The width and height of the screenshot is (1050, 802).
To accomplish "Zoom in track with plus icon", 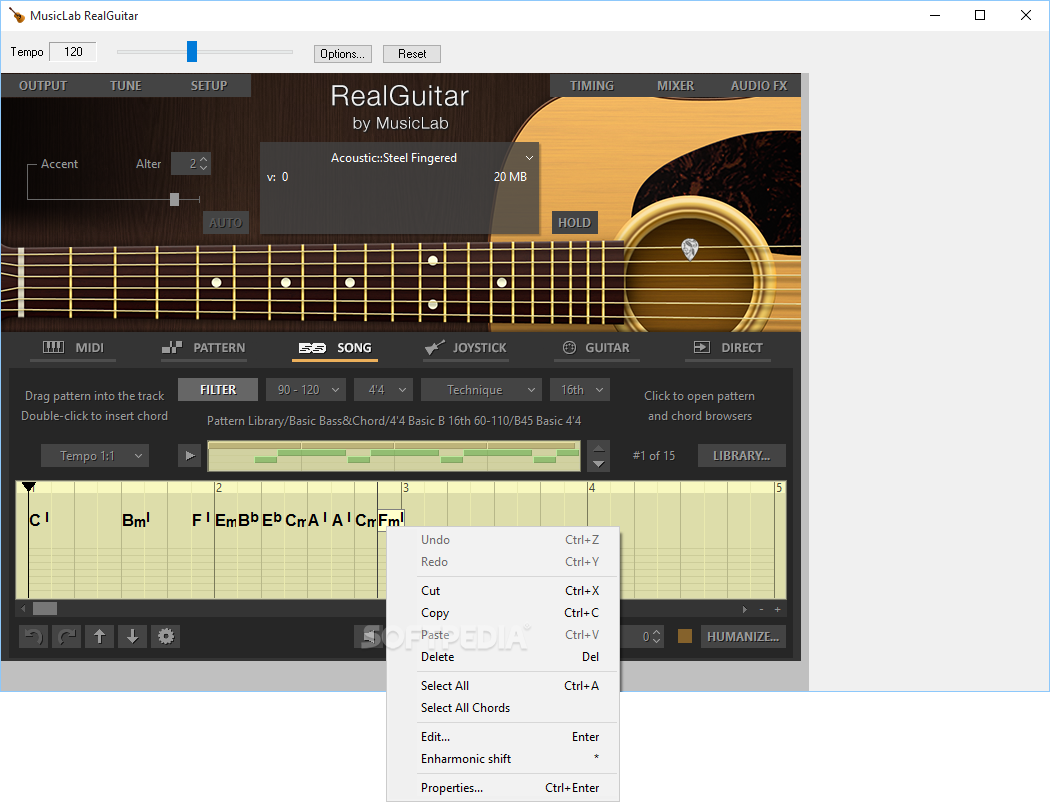I will (x=777, y=609).
